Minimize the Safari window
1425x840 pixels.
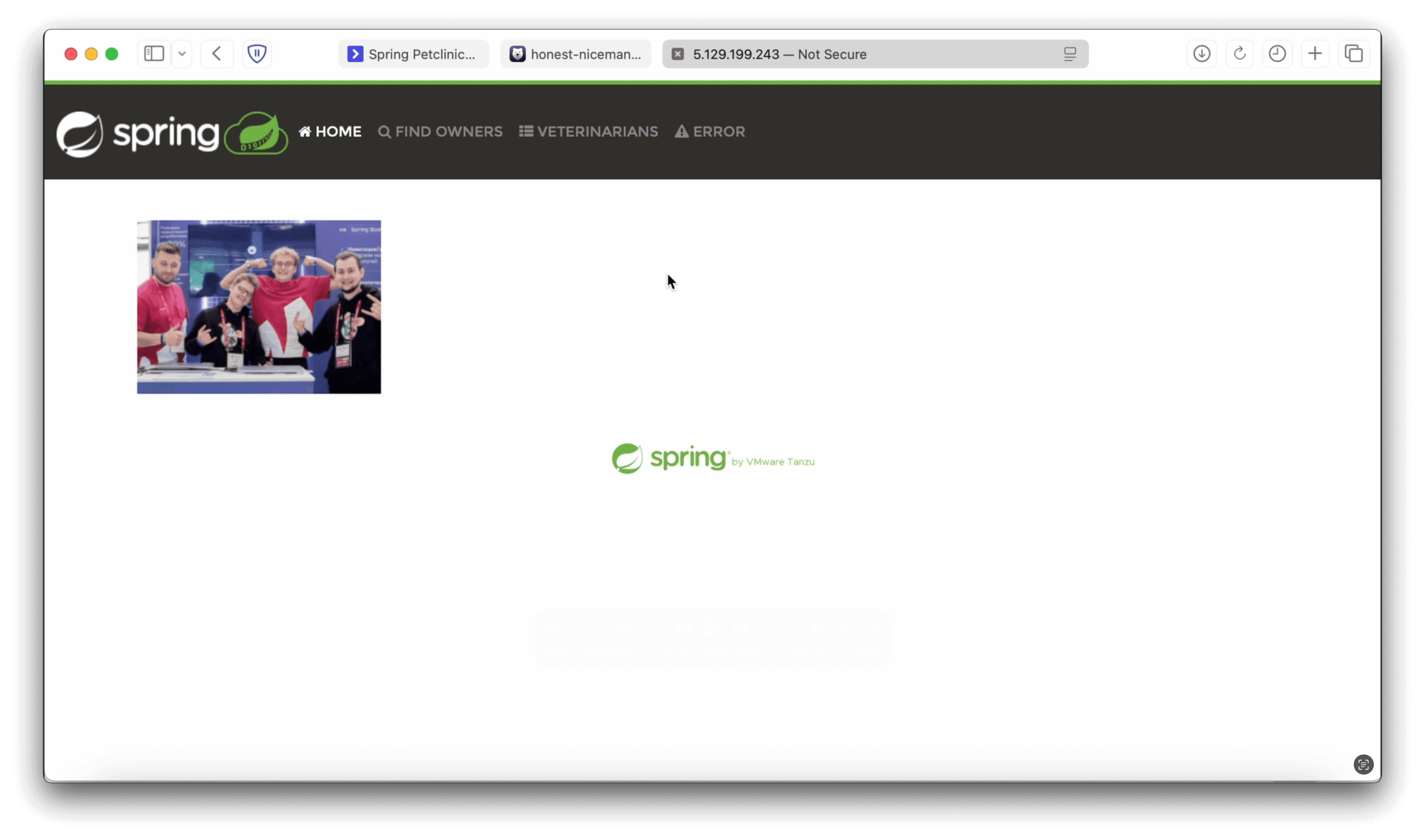click(91, 54)
